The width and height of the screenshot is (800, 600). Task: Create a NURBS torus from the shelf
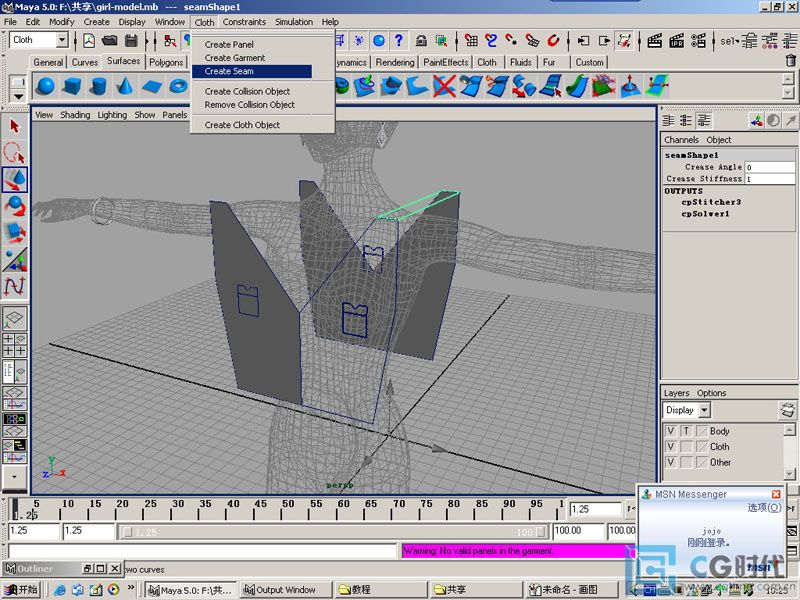pyautogui.click(x=178, y=86)
